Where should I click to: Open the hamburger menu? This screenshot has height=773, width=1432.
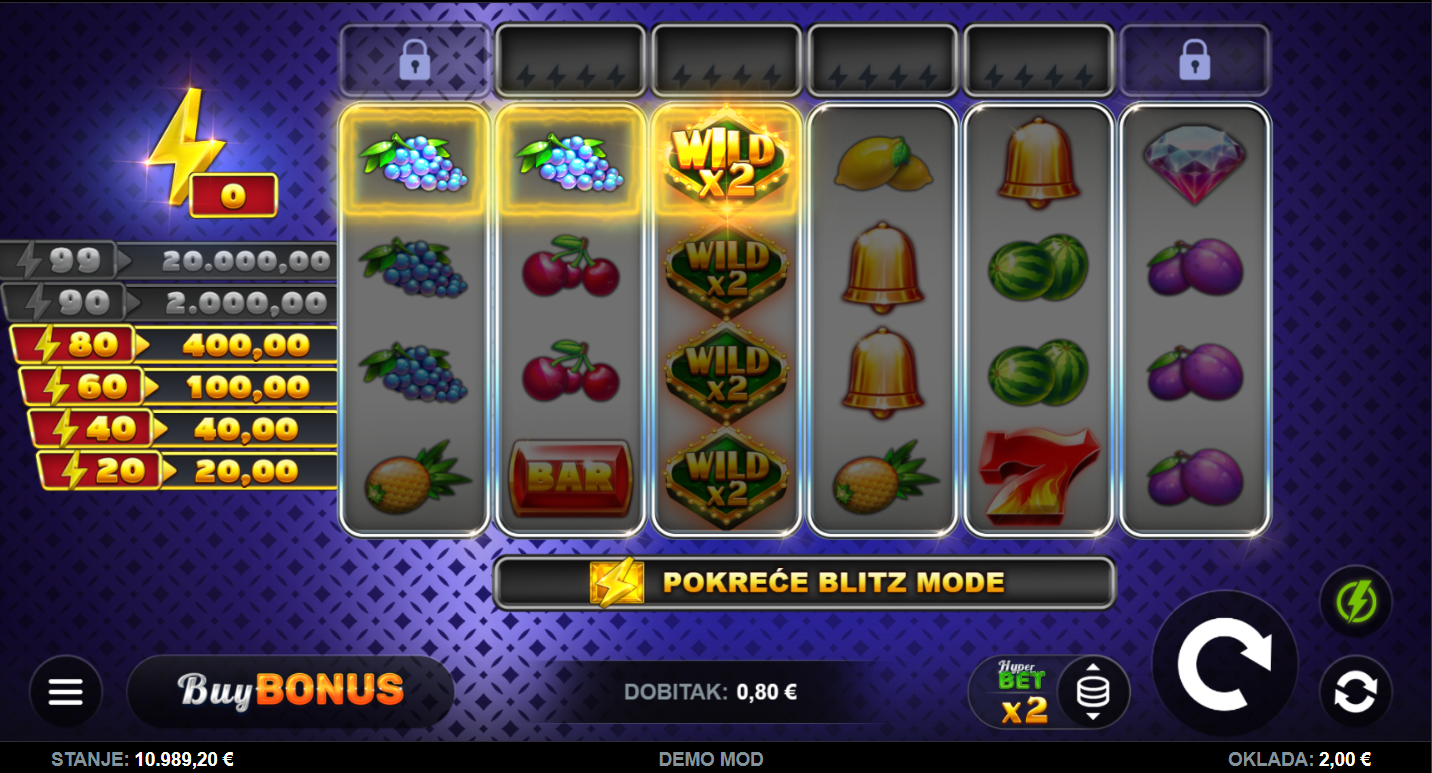pyautogui.click(x=66, y=692)
